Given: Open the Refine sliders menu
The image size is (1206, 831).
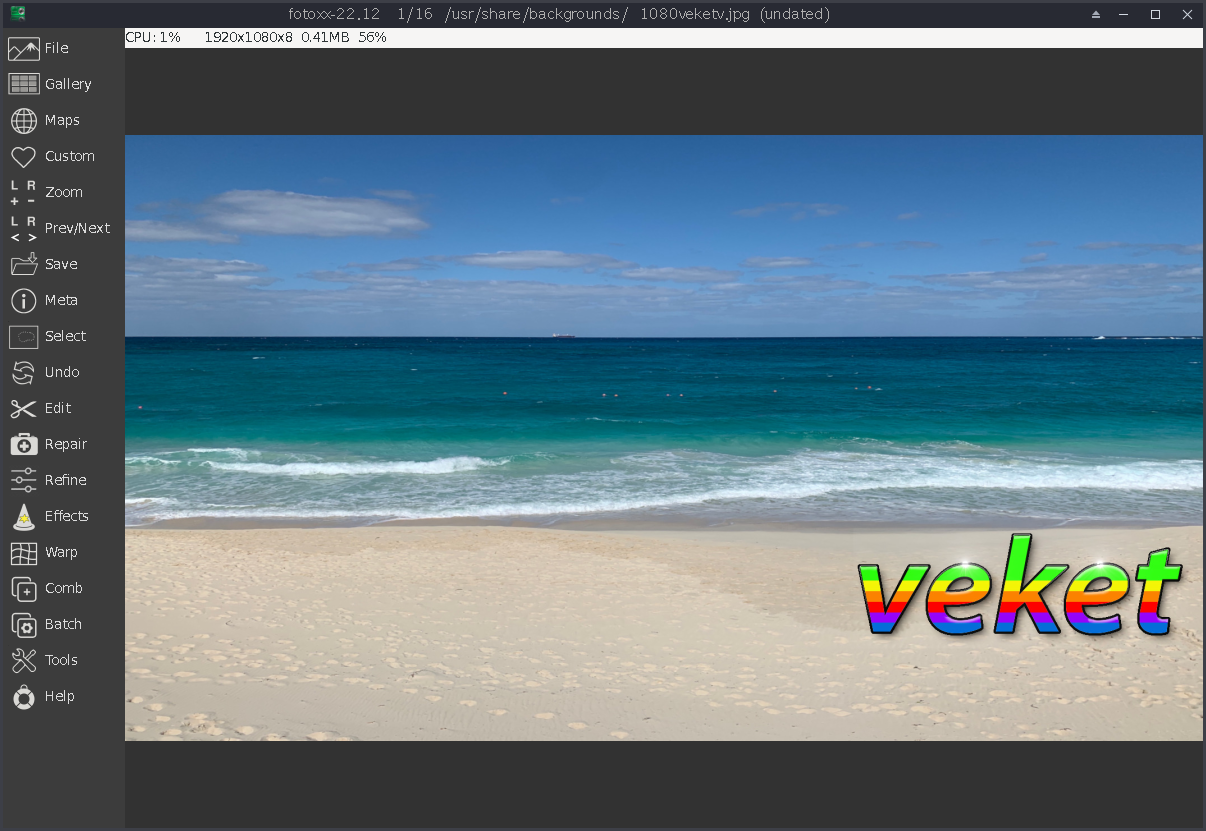Looking at the screenshot, I should [49, 480].
